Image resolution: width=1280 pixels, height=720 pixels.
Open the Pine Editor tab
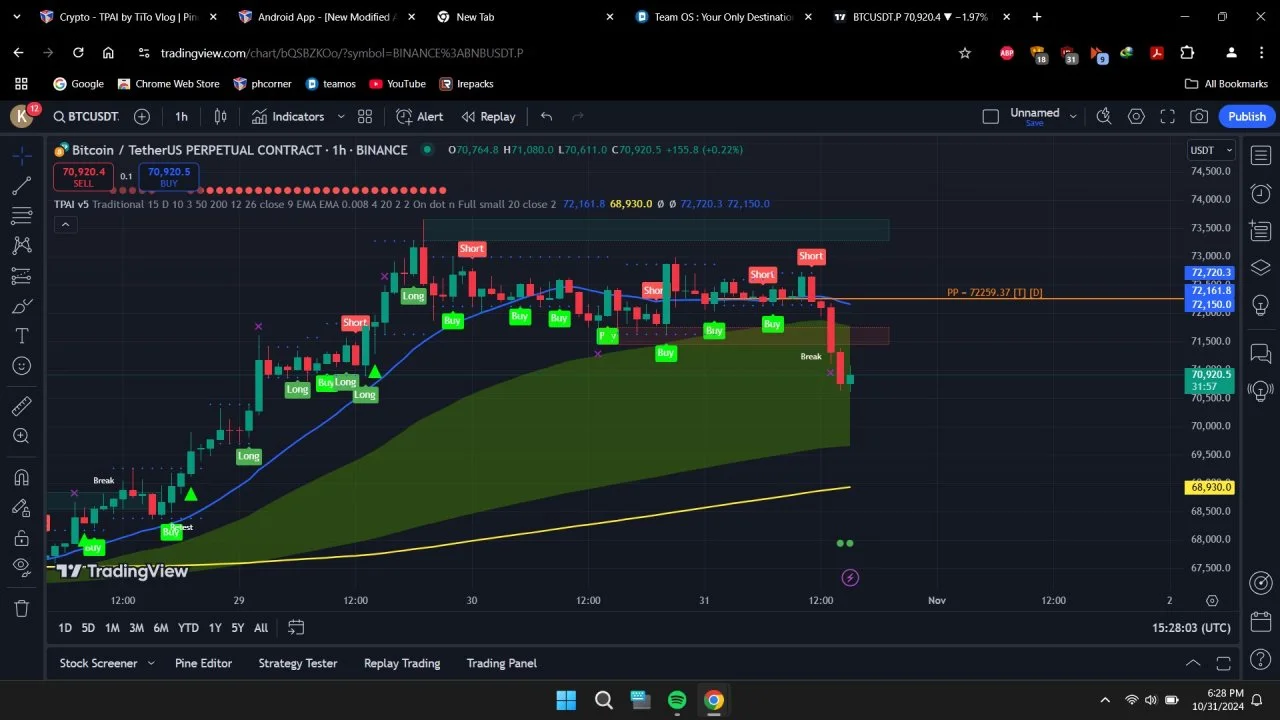point(203,663)
